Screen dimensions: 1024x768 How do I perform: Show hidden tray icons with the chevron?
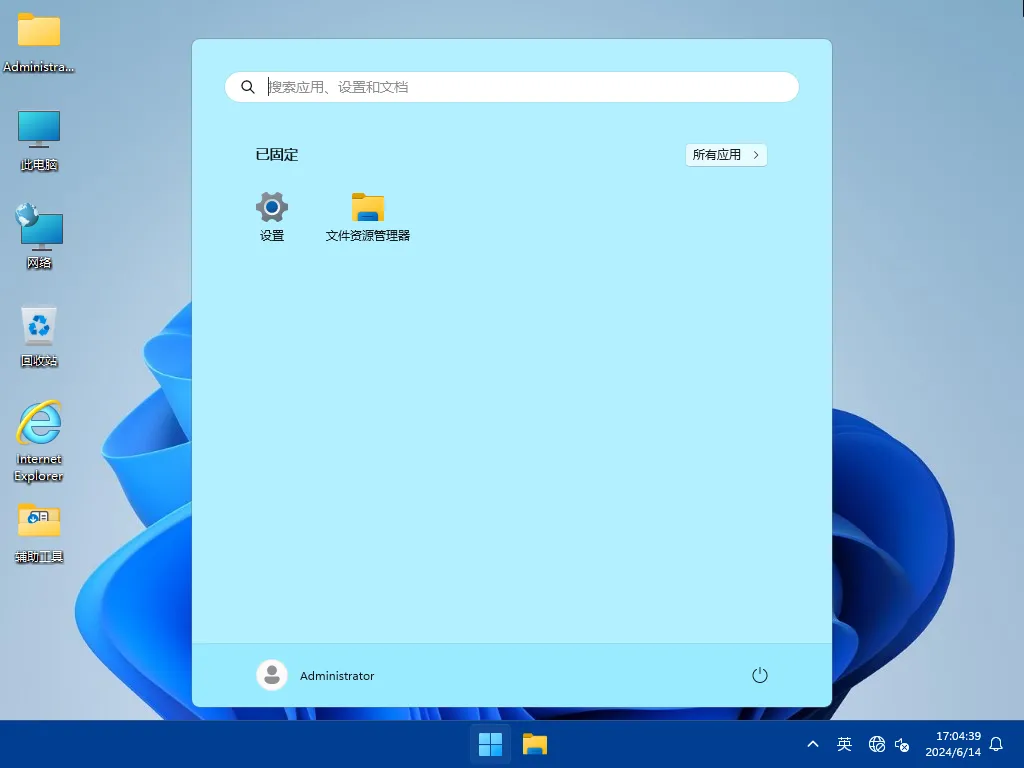point(813,744)
